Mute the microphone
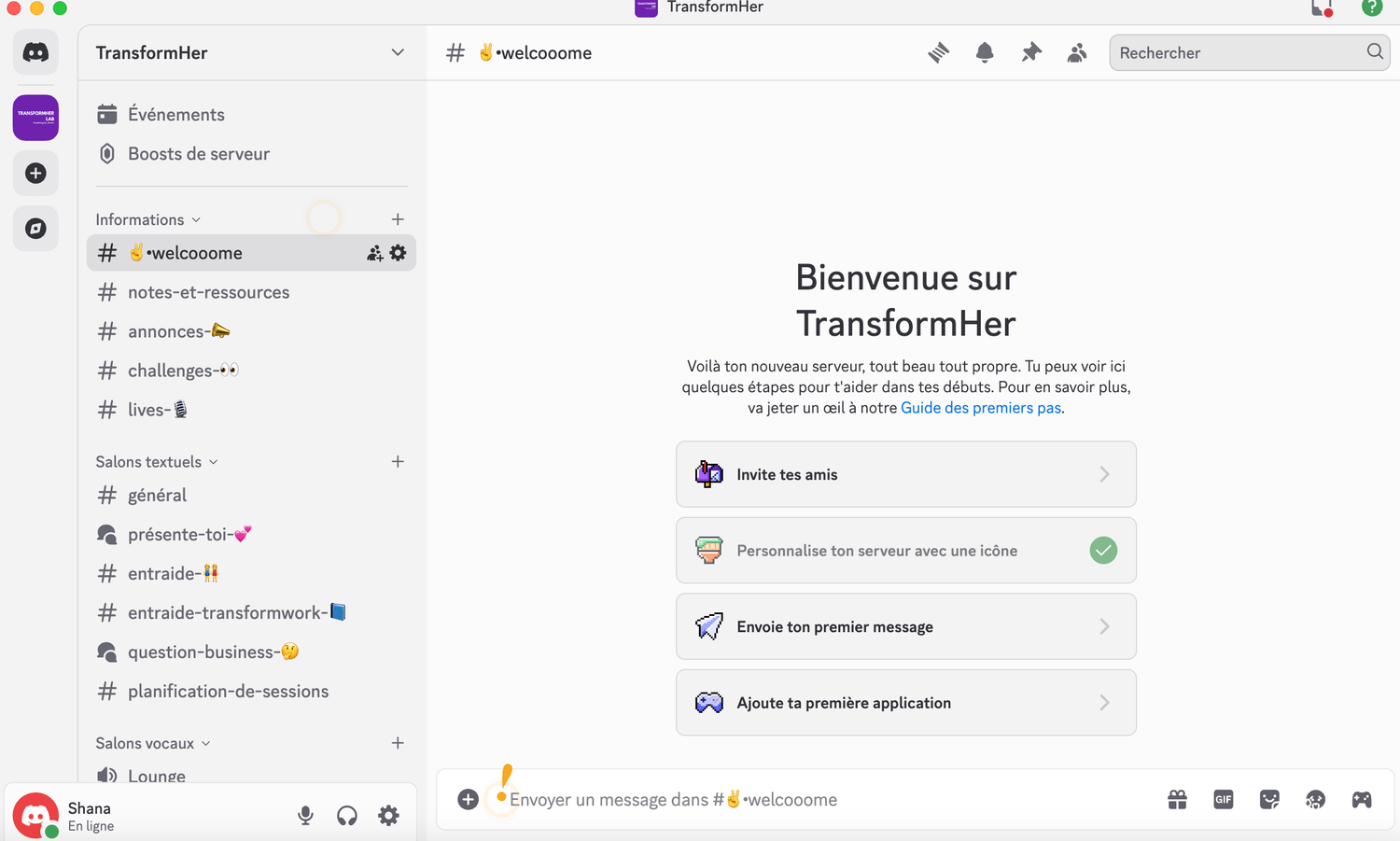This screenshot has height=841, width=1400. (x=305, y=816)
